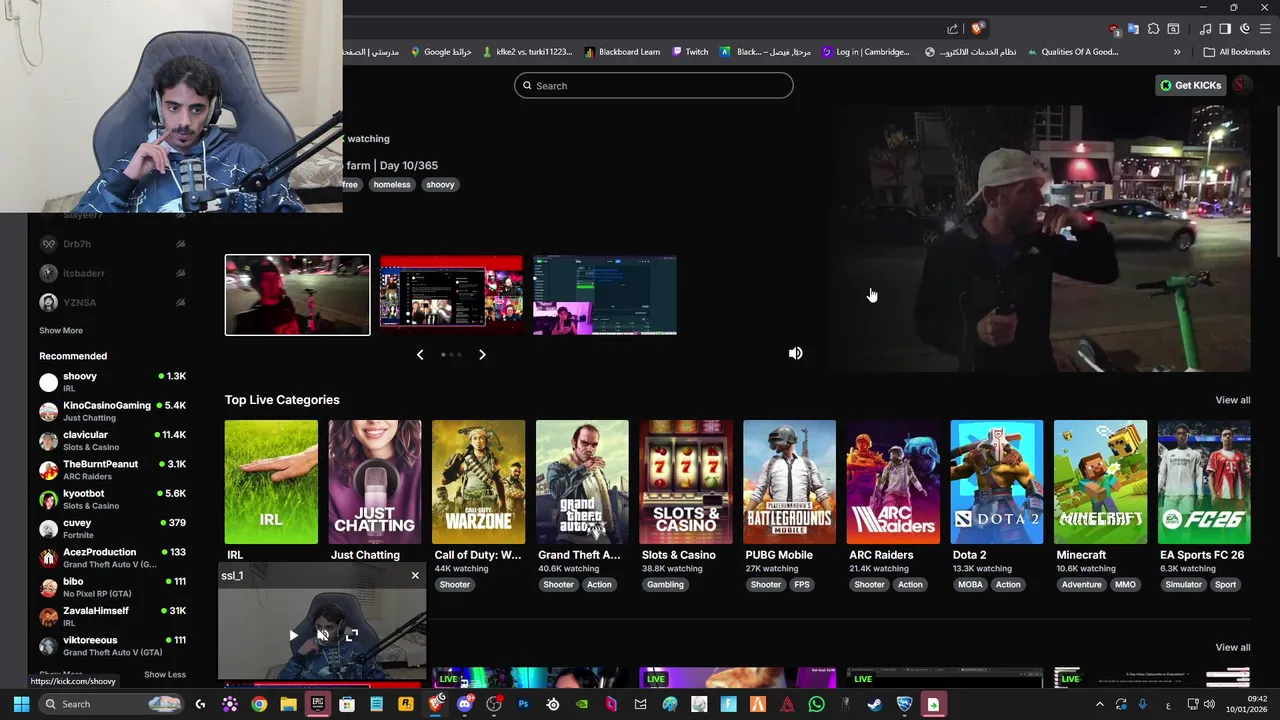Expand followed channels with Show More
The image size is (1280, 720).
[61, 330]
